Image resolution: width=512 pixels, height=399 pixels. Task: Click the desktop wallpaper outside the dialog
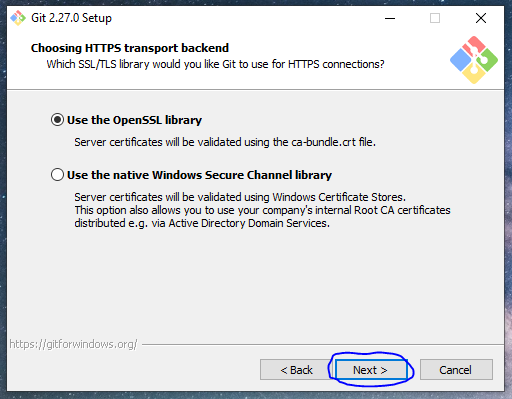tap(508, 200)
